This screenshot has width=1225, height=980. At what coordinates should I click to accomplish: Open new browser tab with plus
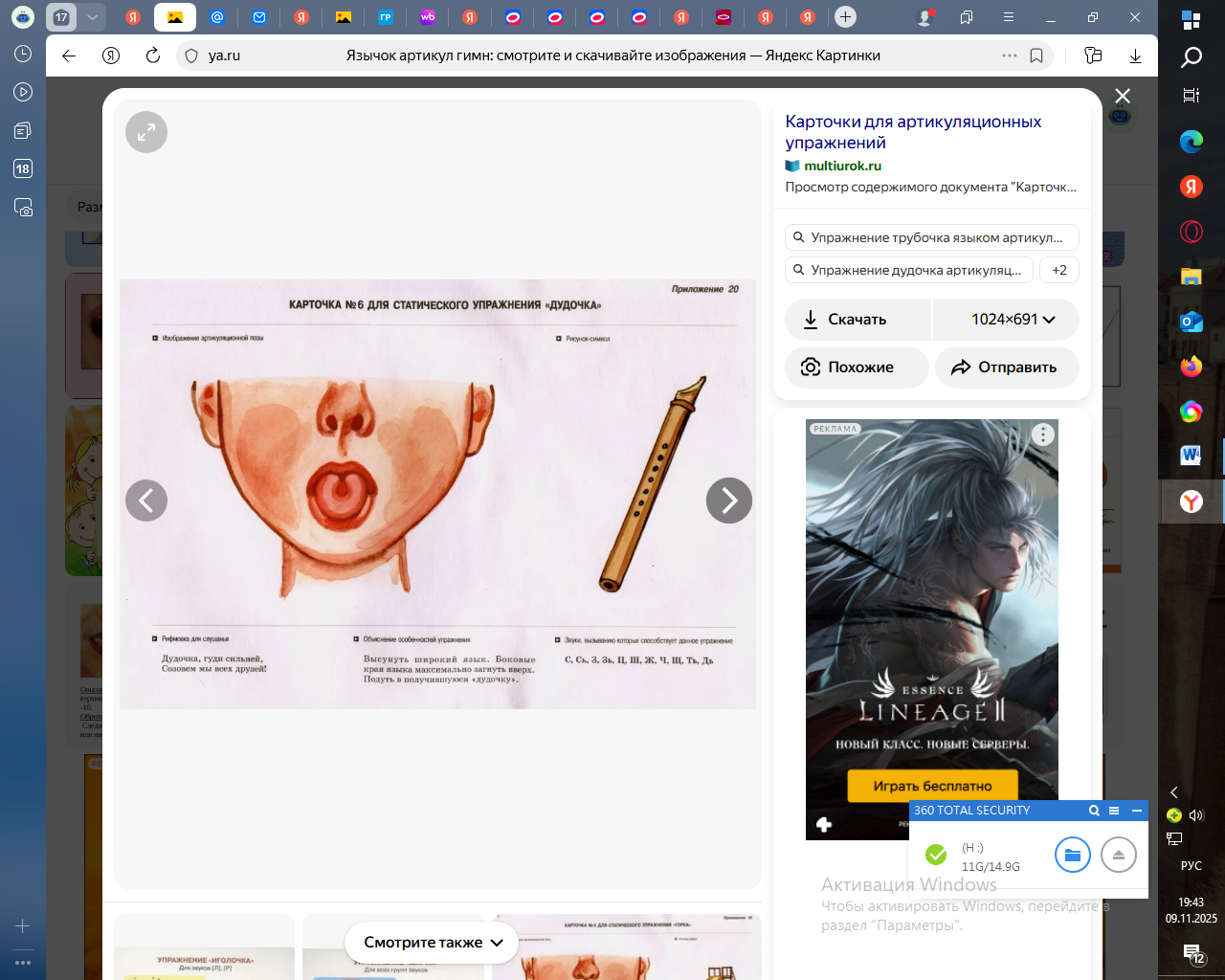click(845, 17)
